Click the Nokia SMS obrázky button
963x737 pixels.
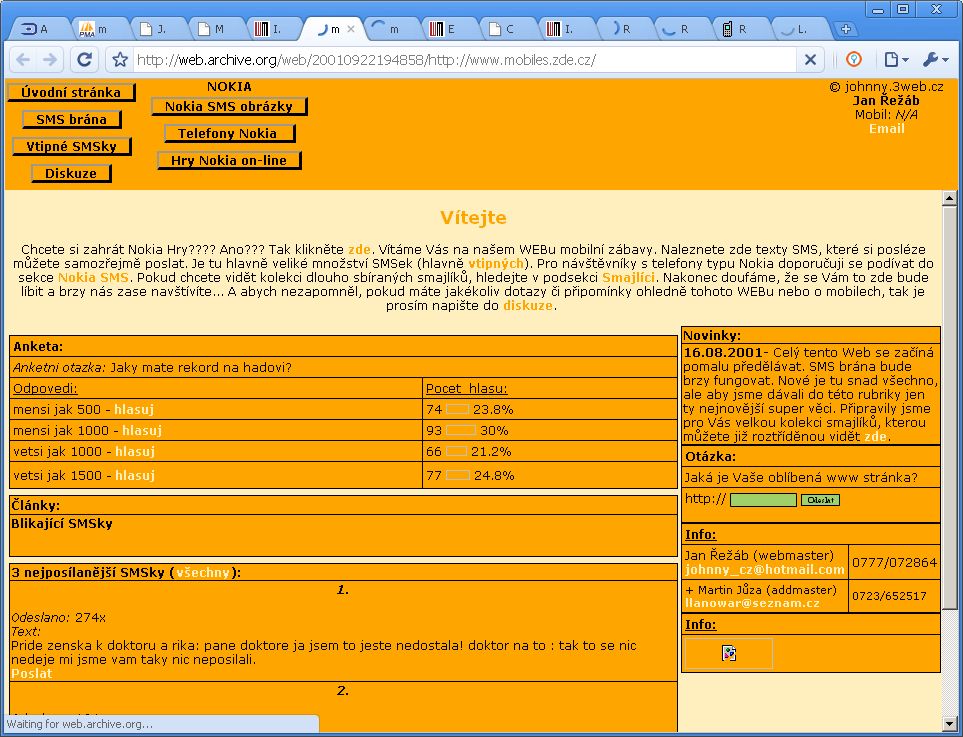coord(229,106)
